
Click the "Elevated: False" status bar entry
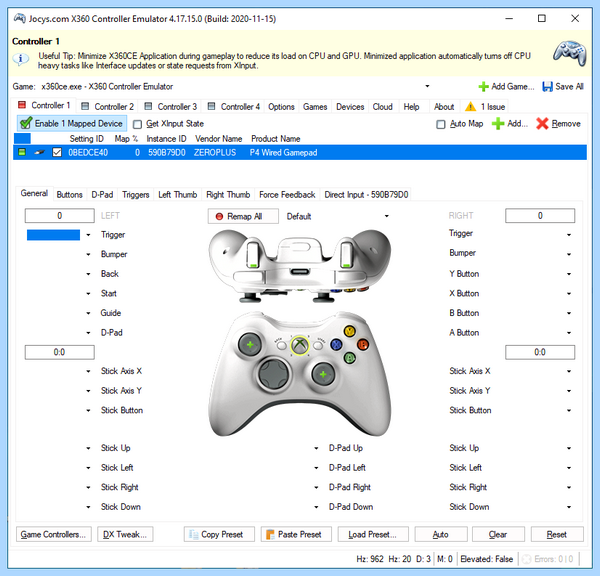pos(486,559)
